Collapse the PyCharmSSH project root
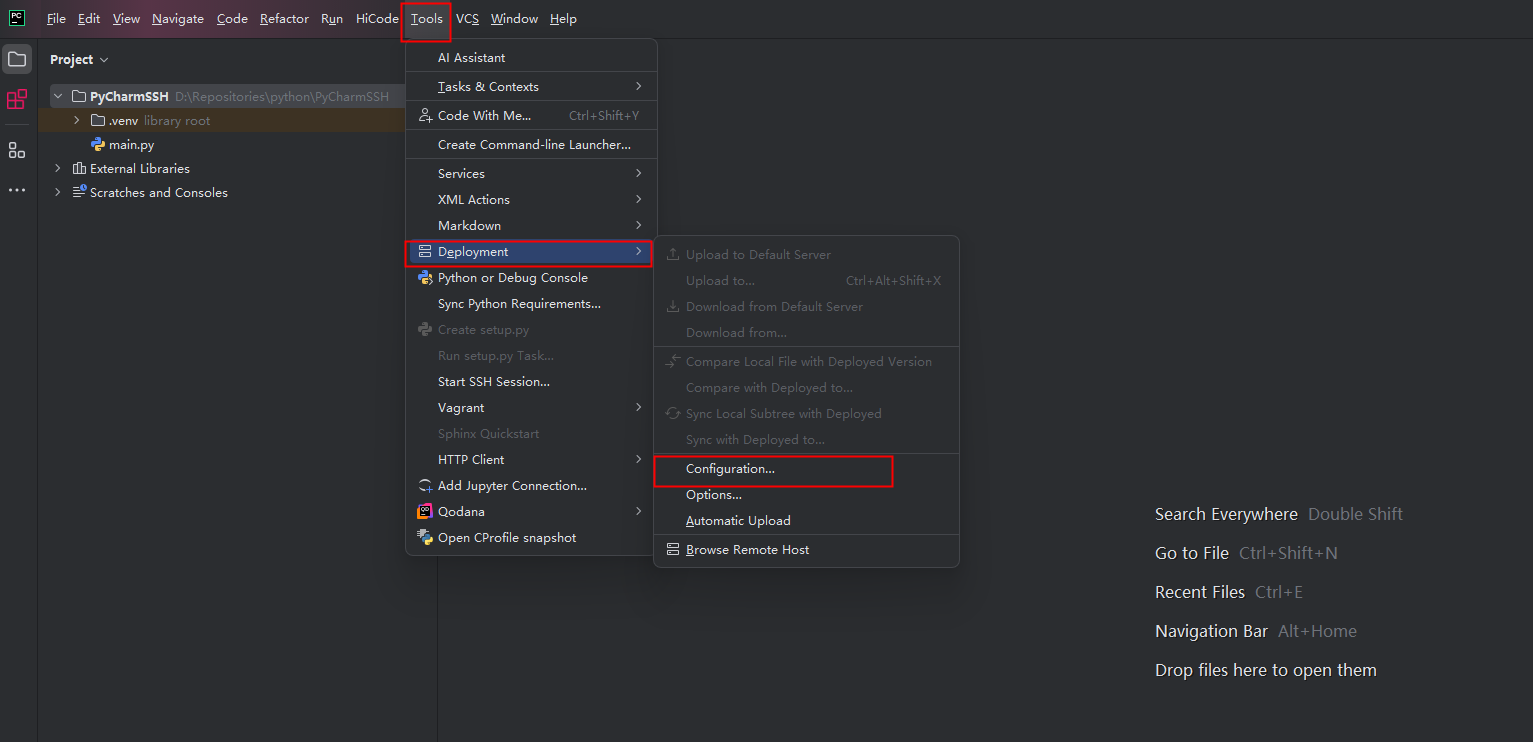This screenshot has width=1533, height=742. (x=57, y=95)
